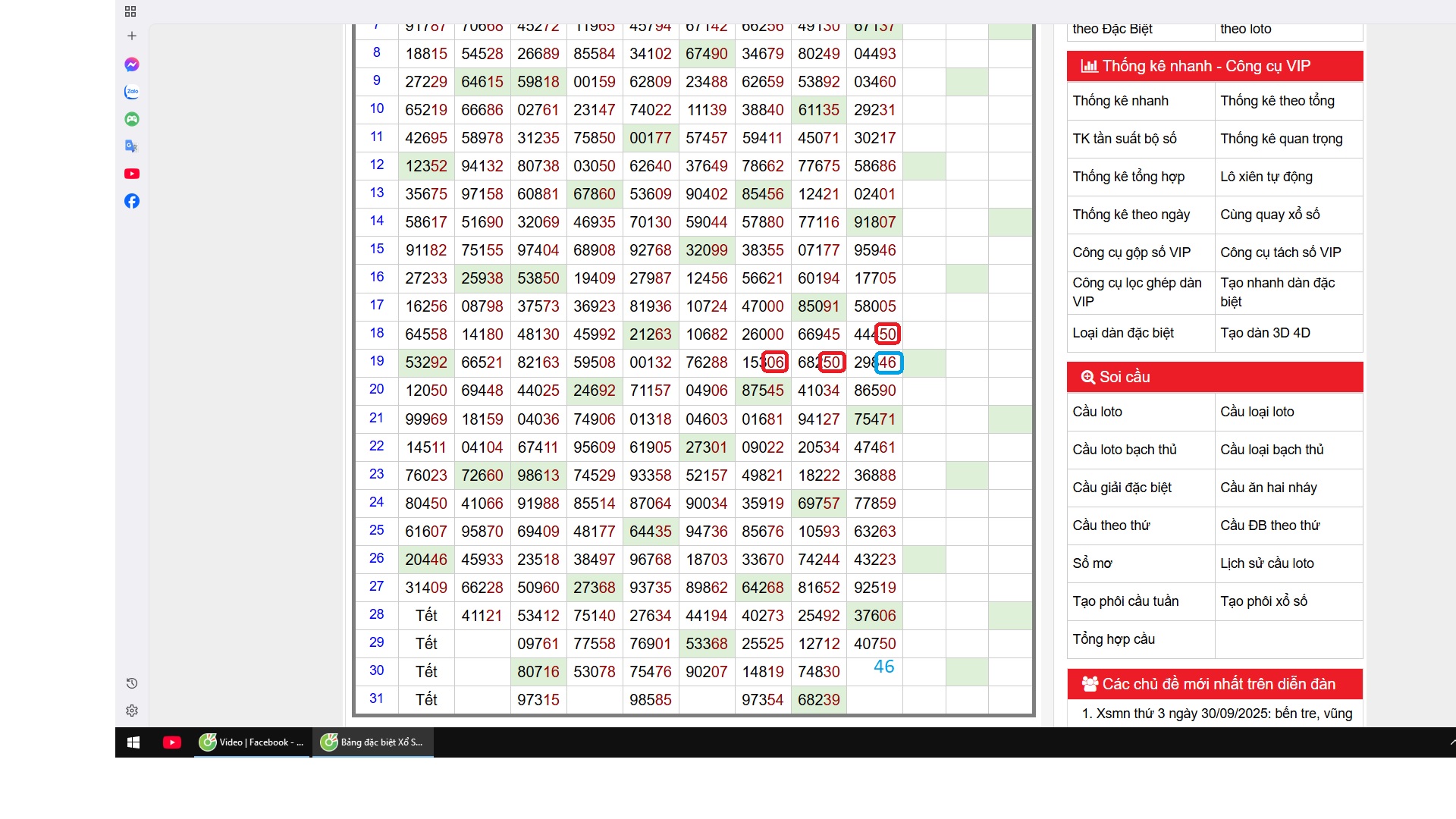Open Messenger from the browser sidebar
Screen dimensions: 1456x819
coord(132,64)
